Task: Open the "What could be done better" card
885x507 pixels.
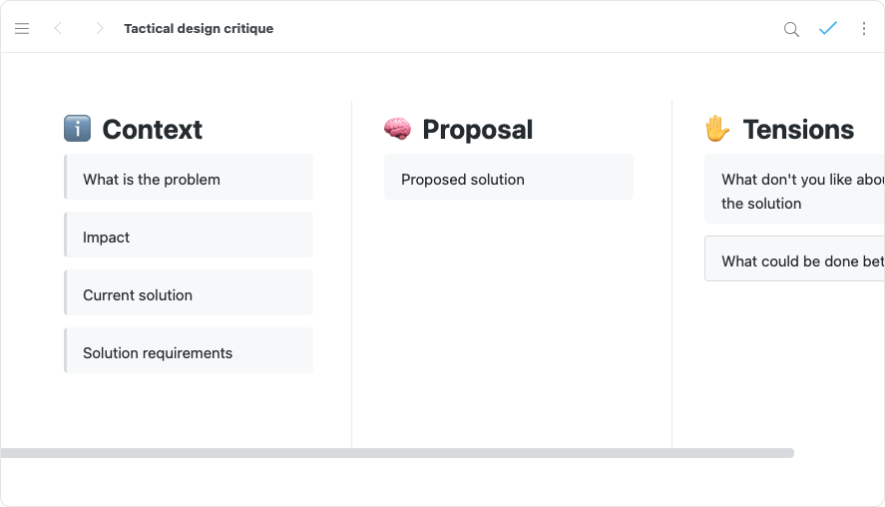Action: click(796, 261)
